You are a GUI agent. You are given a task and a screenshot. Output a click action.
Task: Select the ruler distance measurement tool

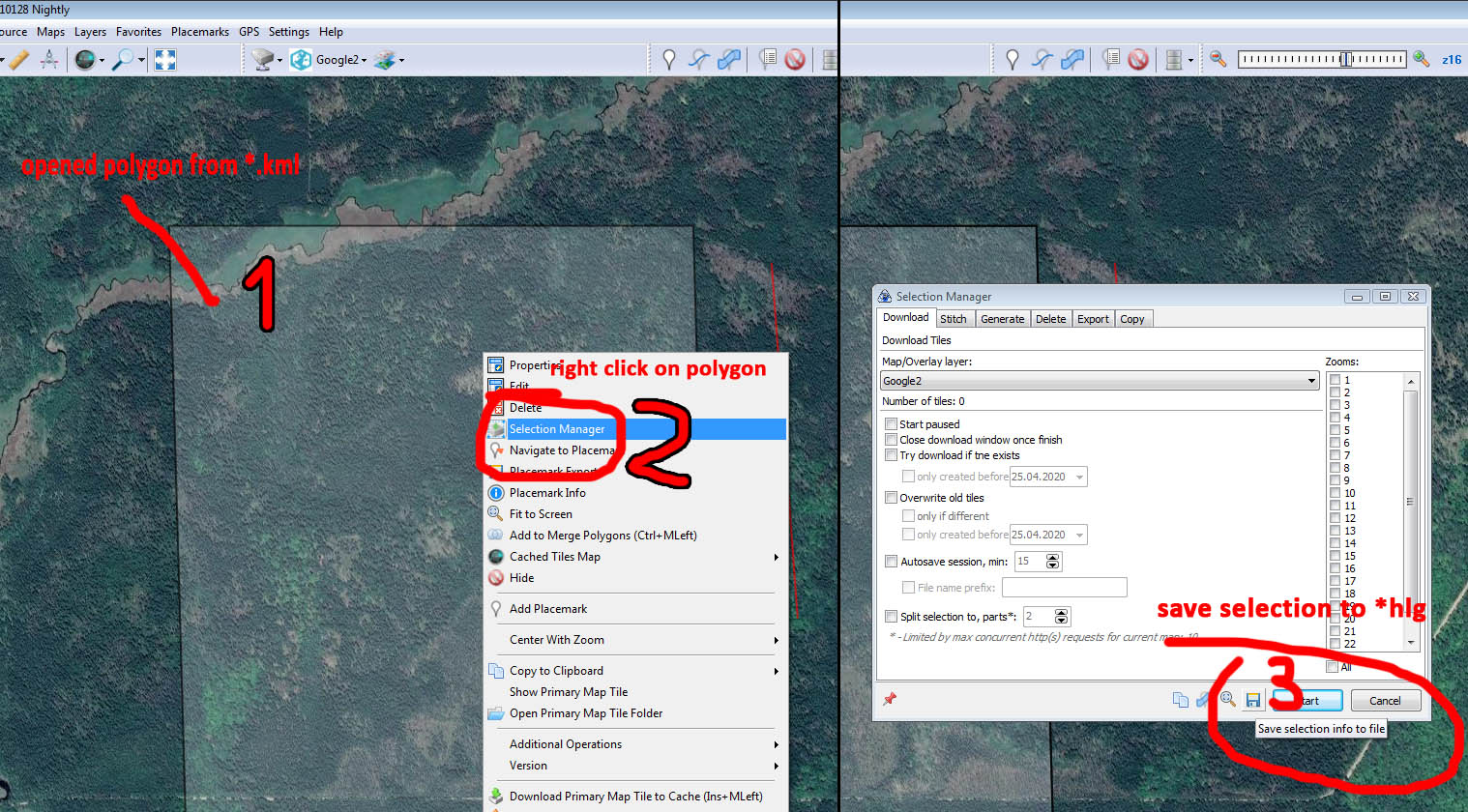(18, 60)
